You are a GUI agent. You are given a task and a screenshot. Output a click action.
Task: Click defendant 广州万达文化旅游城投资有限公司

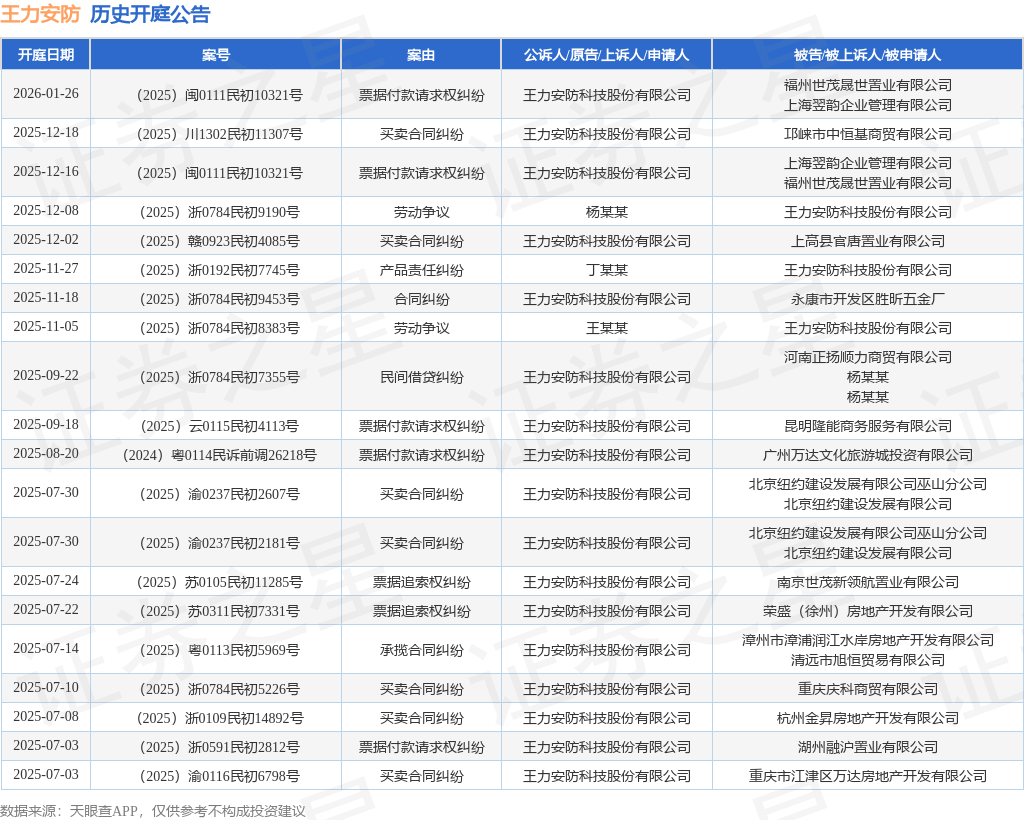[868, 455]
